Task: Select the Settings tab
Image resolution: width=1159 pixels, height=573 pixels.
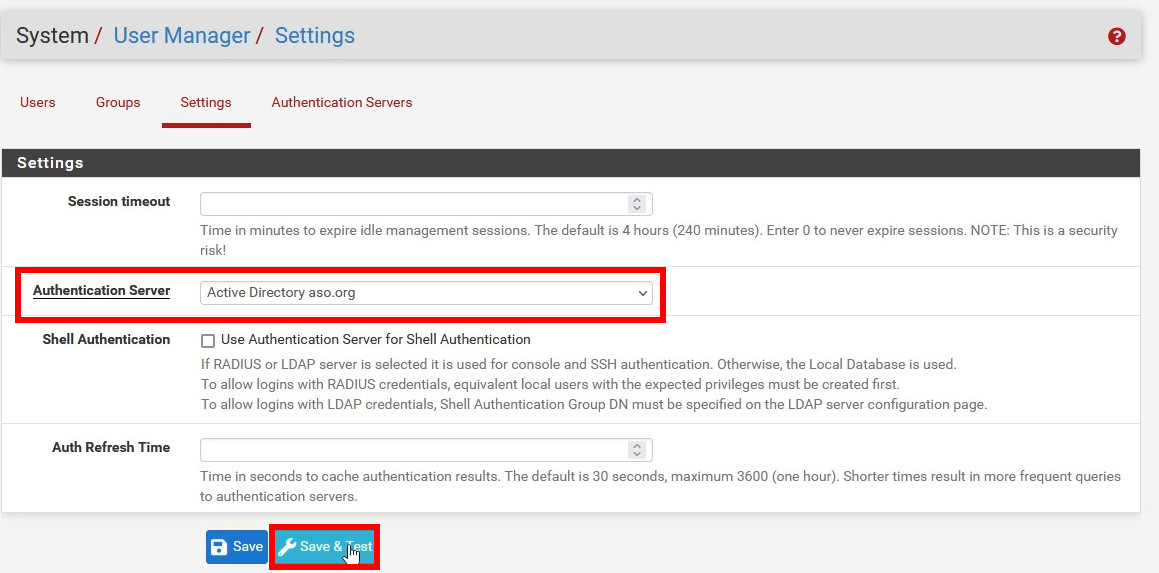Action: 206,102
